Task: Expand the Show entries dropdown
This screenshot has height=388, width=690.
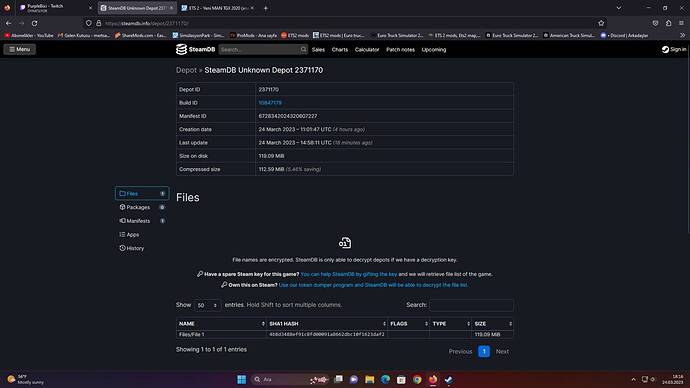Action: [x=207, y=305]
